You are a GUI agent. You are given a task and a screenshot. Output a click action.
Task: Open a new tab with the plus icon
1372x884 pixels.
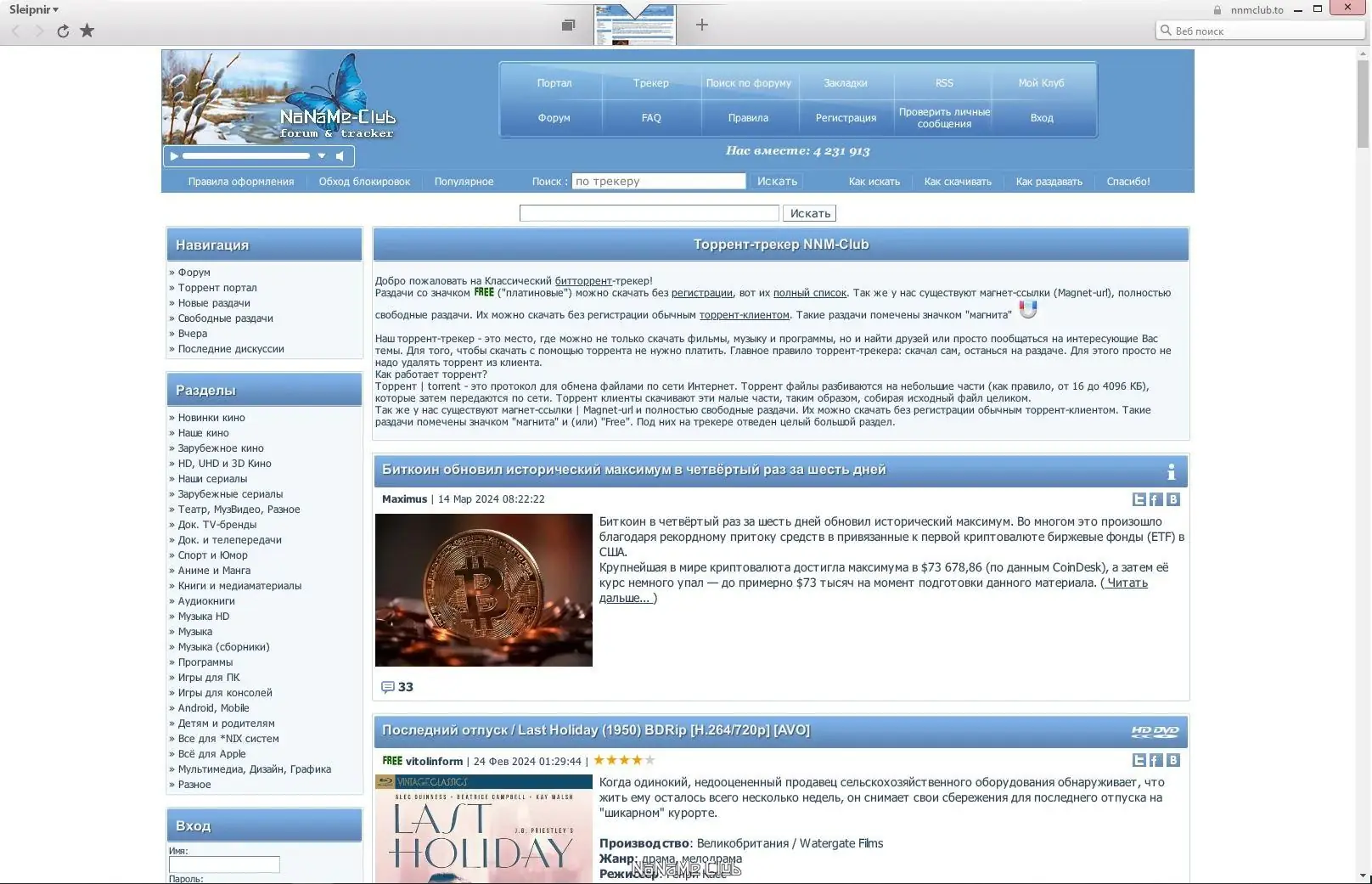(x=702, y=25)
